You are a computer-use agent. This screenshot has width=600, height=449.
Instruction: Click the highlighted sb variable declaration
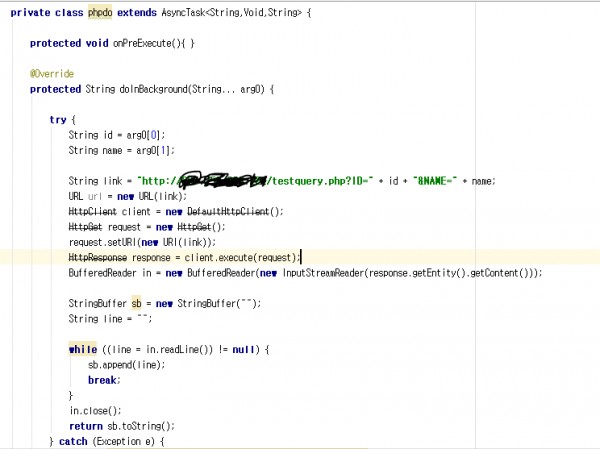[x=138, y=303]
